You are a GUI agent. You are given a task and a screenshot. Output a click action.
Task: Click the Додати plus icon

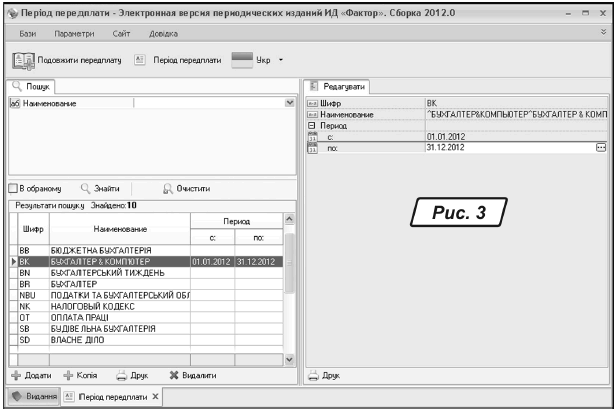pyautogui.click(x=16, y=376)
